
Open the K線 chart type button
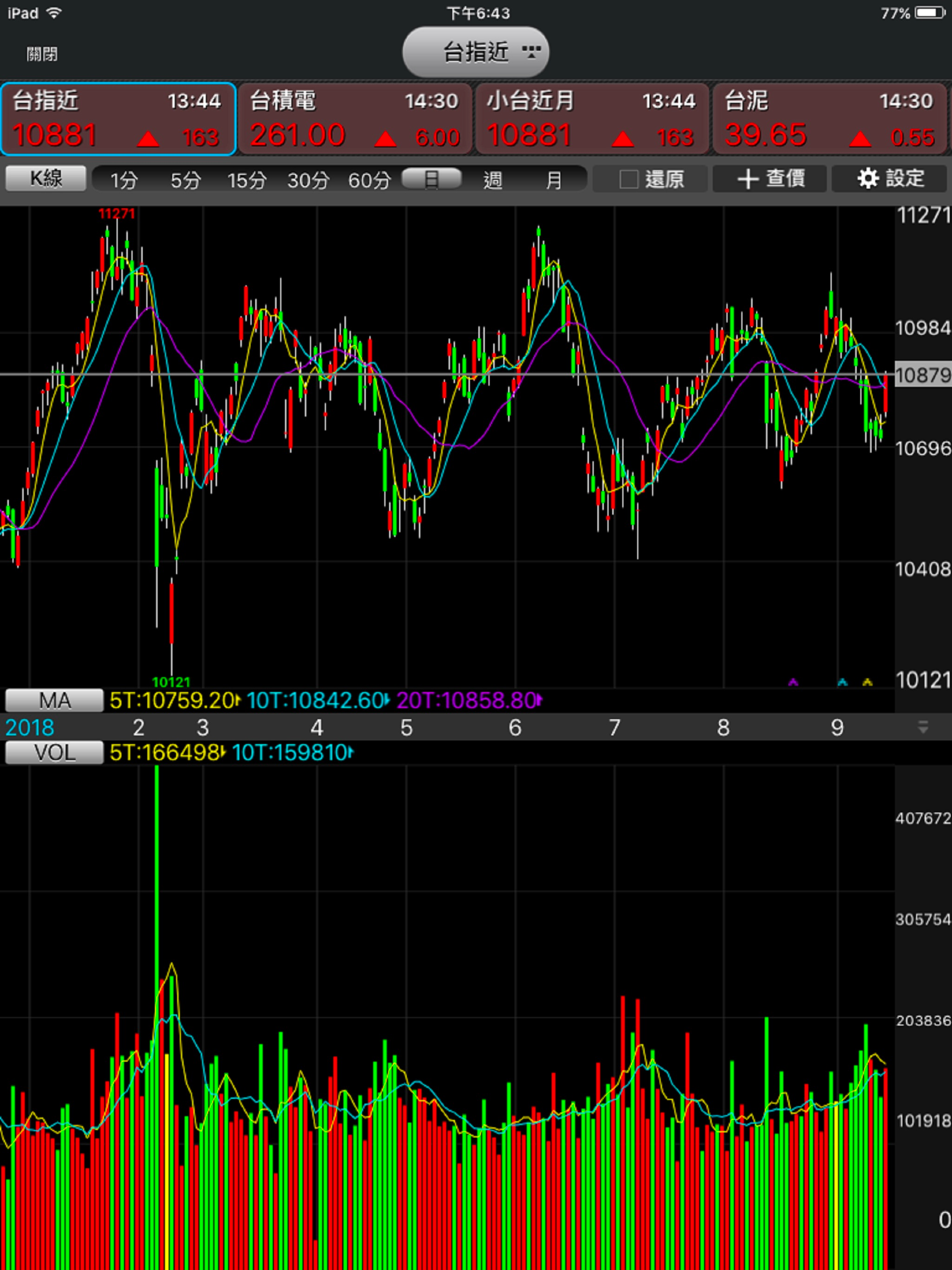[46, 179]
